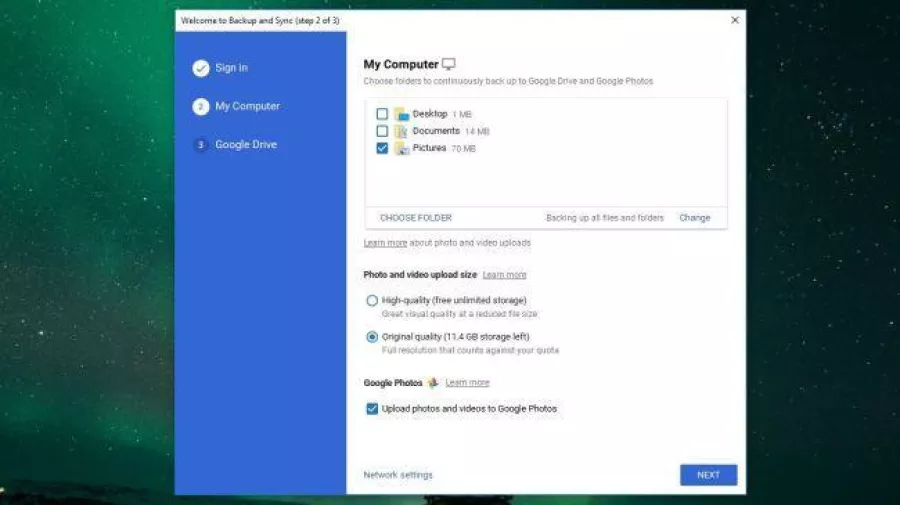900x505 pixels.
Task: Click the Documents folder icon
Action: (x=401, y=131)
